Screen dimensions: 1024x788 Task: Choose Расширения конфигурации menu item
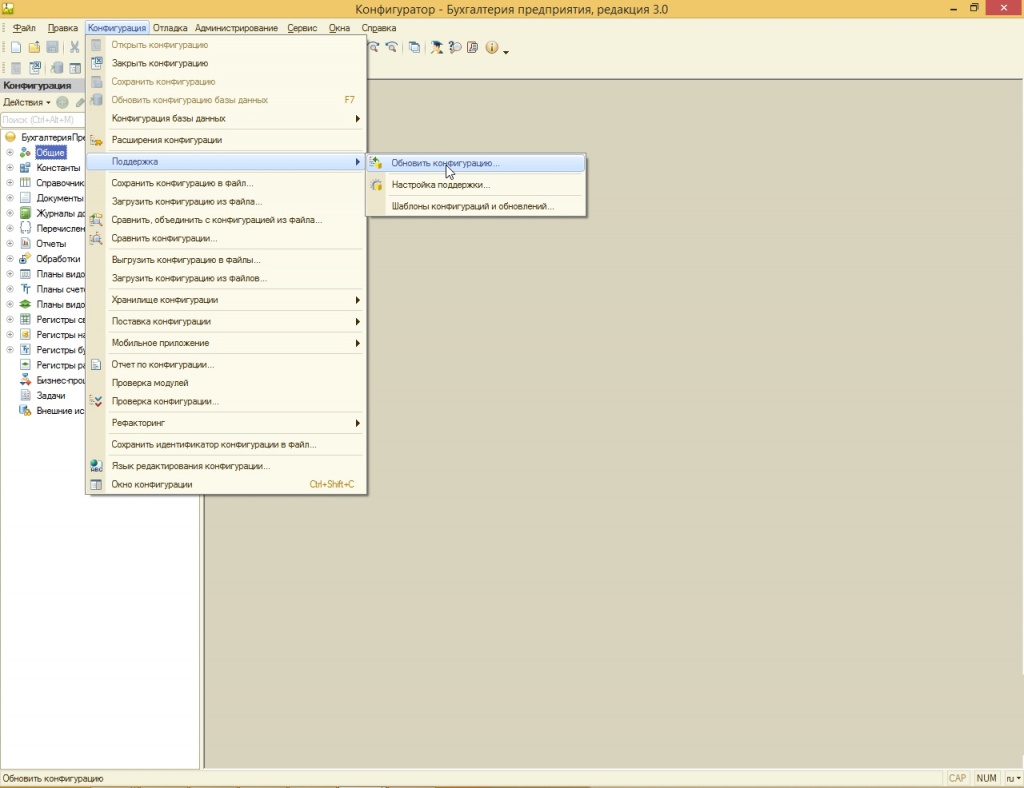point(226,140)
